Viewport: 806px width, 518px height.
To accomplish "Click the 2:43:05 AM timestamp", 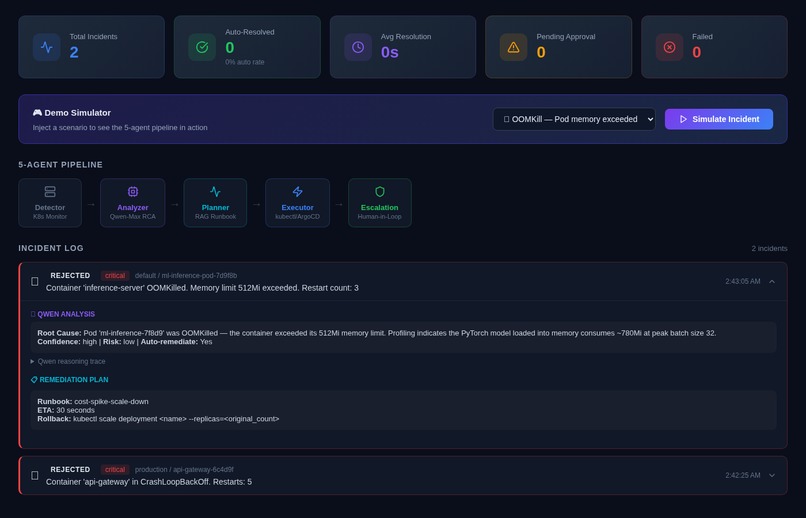I will point(743,282).
